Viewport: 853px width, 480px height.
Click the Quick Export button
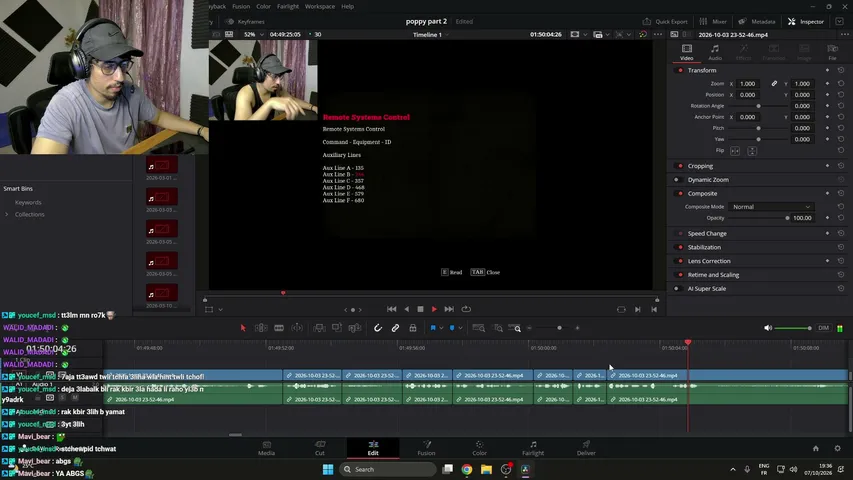(x=665, y=22)
